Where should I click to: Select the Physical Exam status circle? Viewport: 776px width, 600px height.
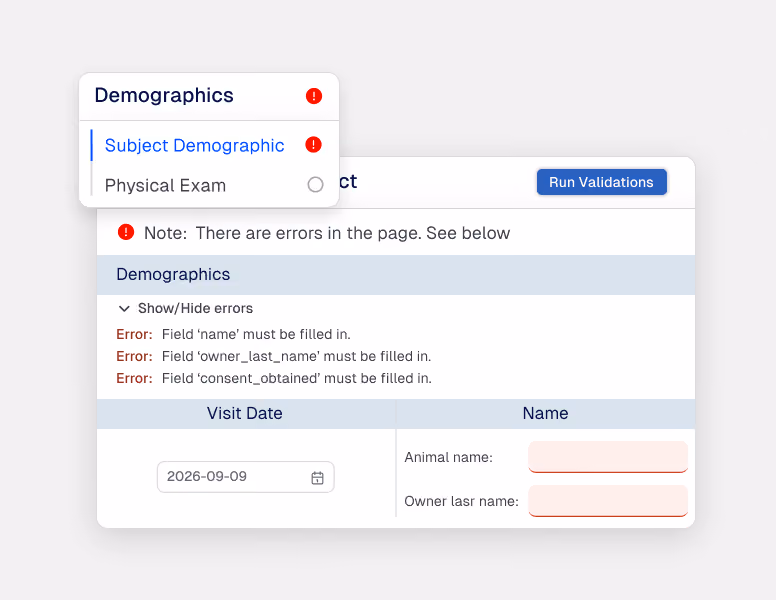point(315,185)
